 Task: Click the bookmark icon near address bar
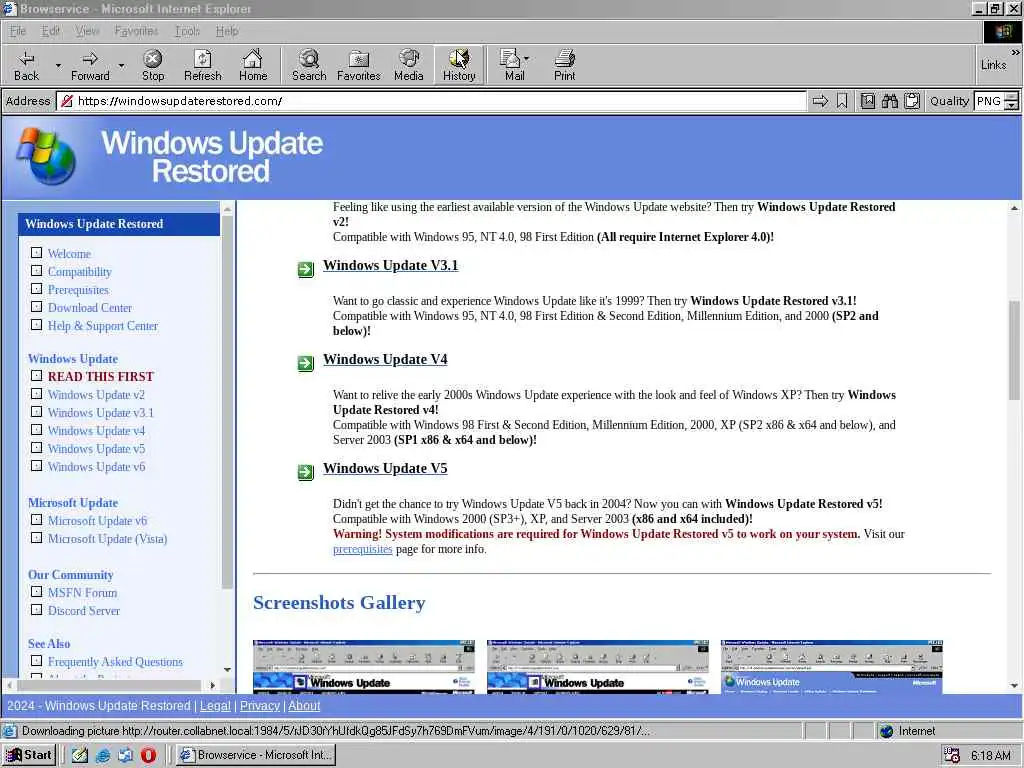842,101
